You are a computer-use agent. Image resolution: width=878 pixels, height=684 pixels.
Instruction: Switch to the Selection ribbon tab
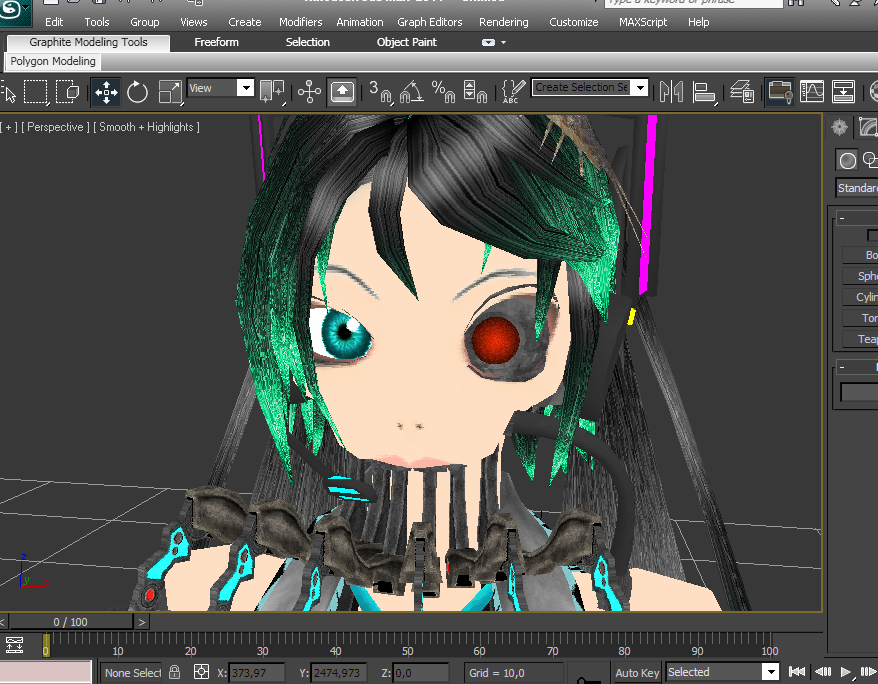click(307, 43)
